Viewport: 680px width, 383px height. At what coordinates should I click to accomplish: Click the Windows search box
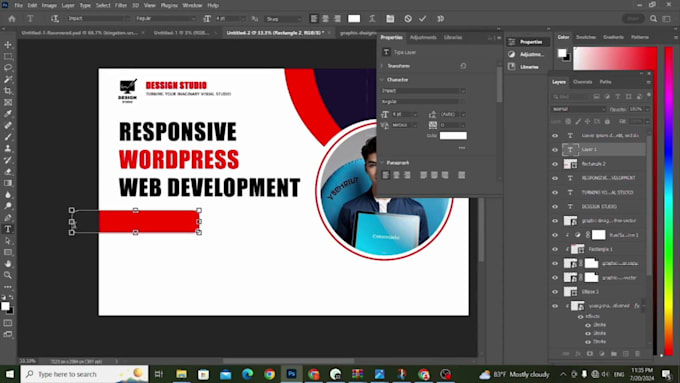click(84, 374)
